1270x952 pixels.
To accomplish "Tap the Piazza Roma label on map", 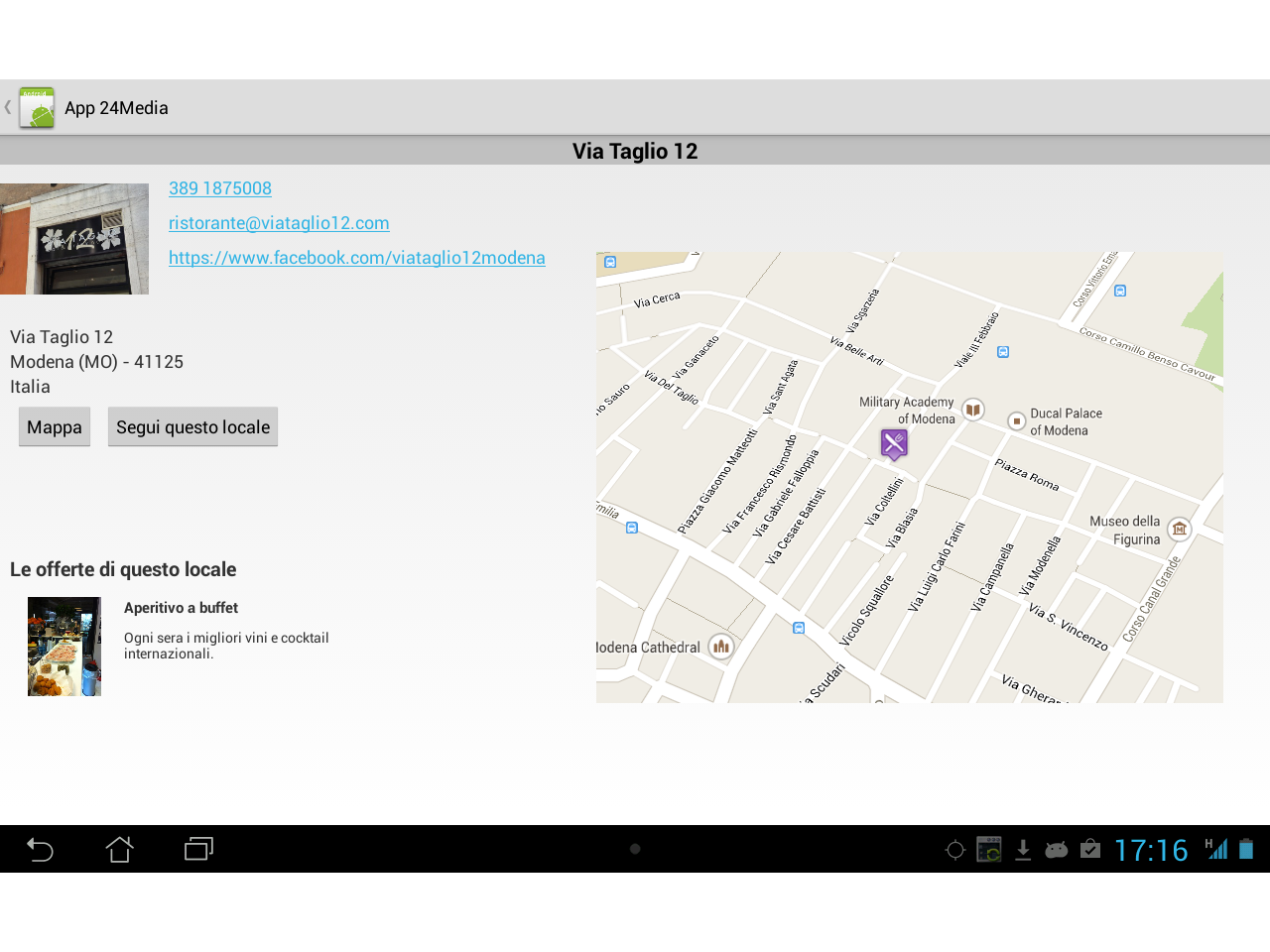I will click(1027, 474).
